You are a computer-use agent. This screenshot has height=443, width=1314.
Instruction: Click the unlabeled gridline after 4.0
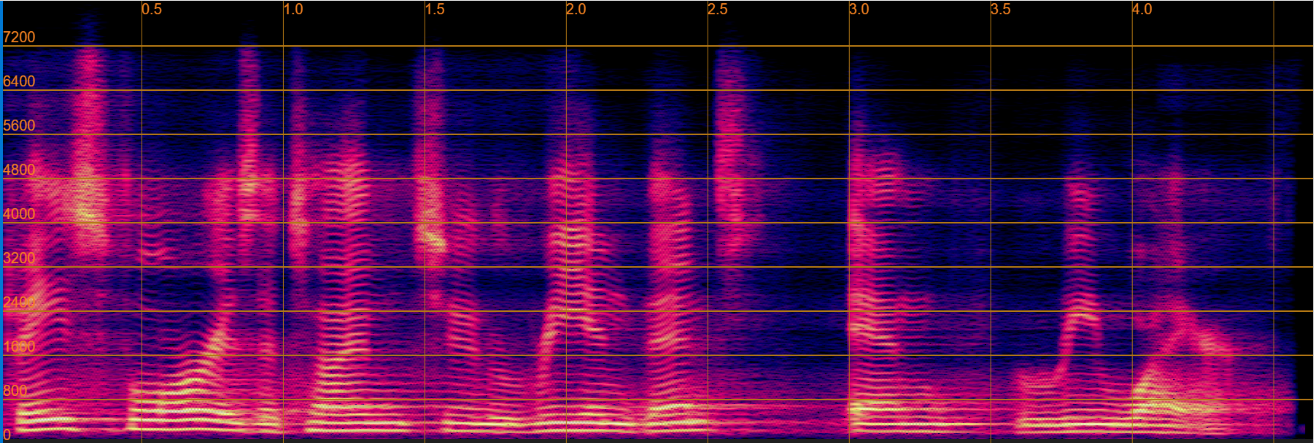click(1274, 220)
